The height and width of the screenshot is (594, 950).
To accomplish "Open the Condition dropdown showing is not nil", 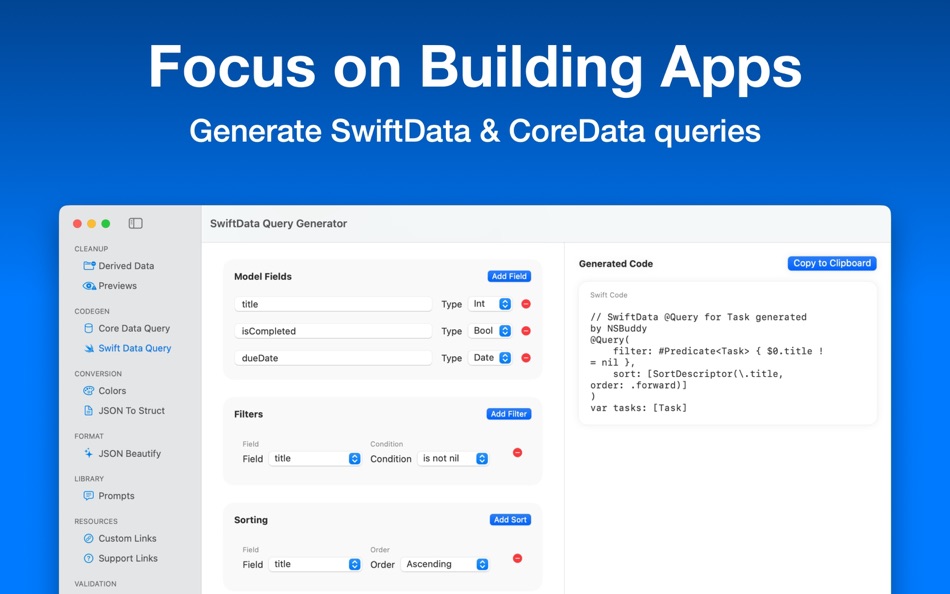I will [x=453, y=458].
